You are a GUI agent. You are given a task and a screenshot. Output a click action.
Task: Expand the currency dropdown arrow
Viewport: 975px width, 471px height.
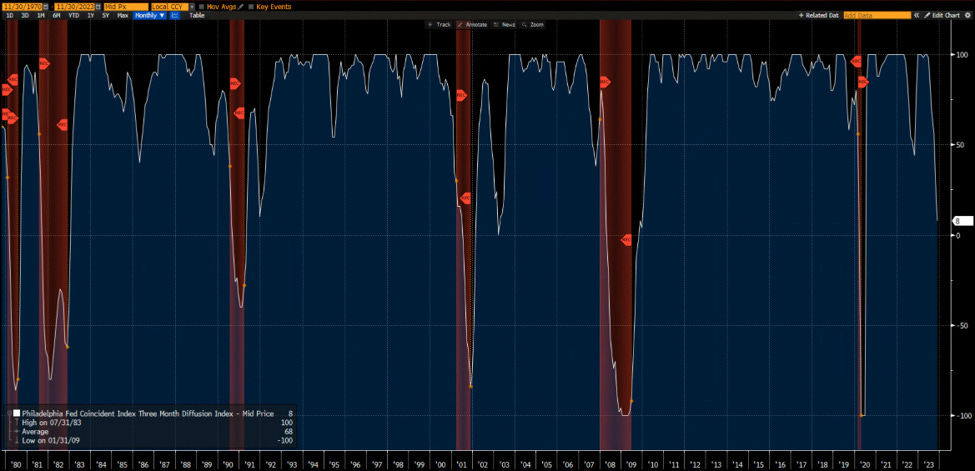coord(192,7)
